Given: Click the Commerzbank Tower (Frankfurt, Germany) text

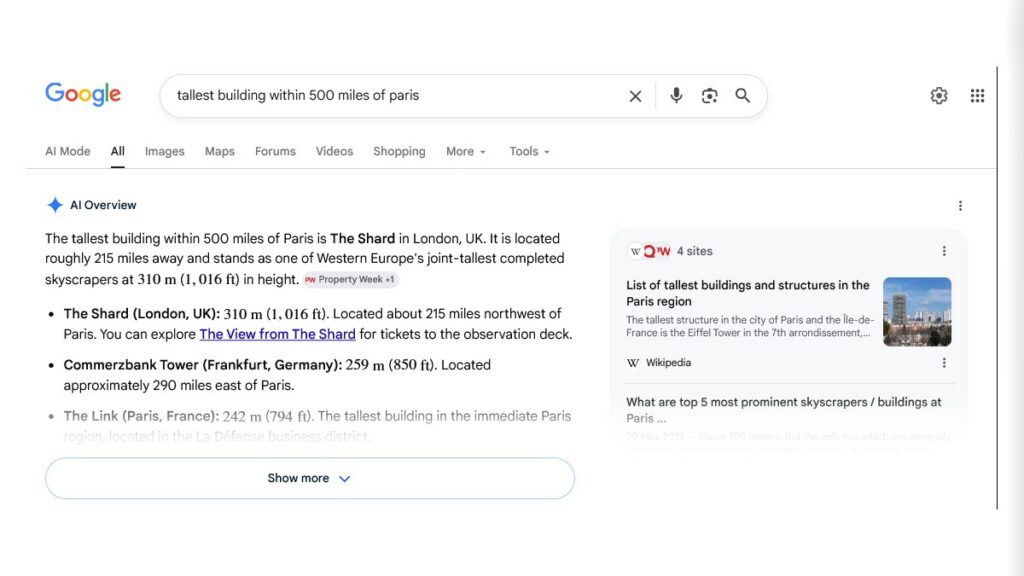Looking at the screenshot, I should [x=202, y=364].
